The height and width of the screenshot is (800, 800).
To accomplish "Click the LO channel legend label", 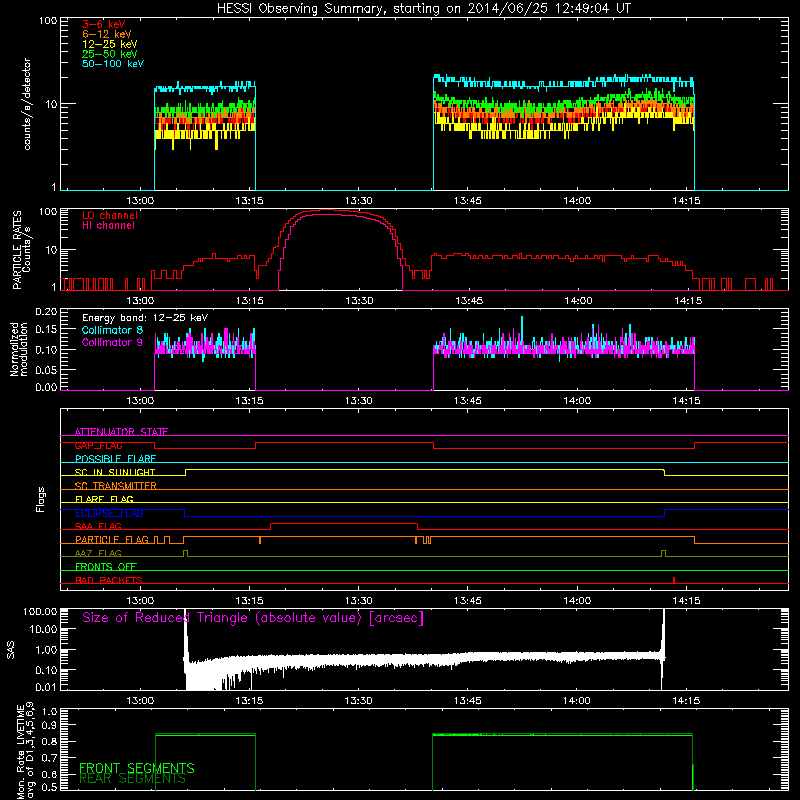I will [110, 215].
